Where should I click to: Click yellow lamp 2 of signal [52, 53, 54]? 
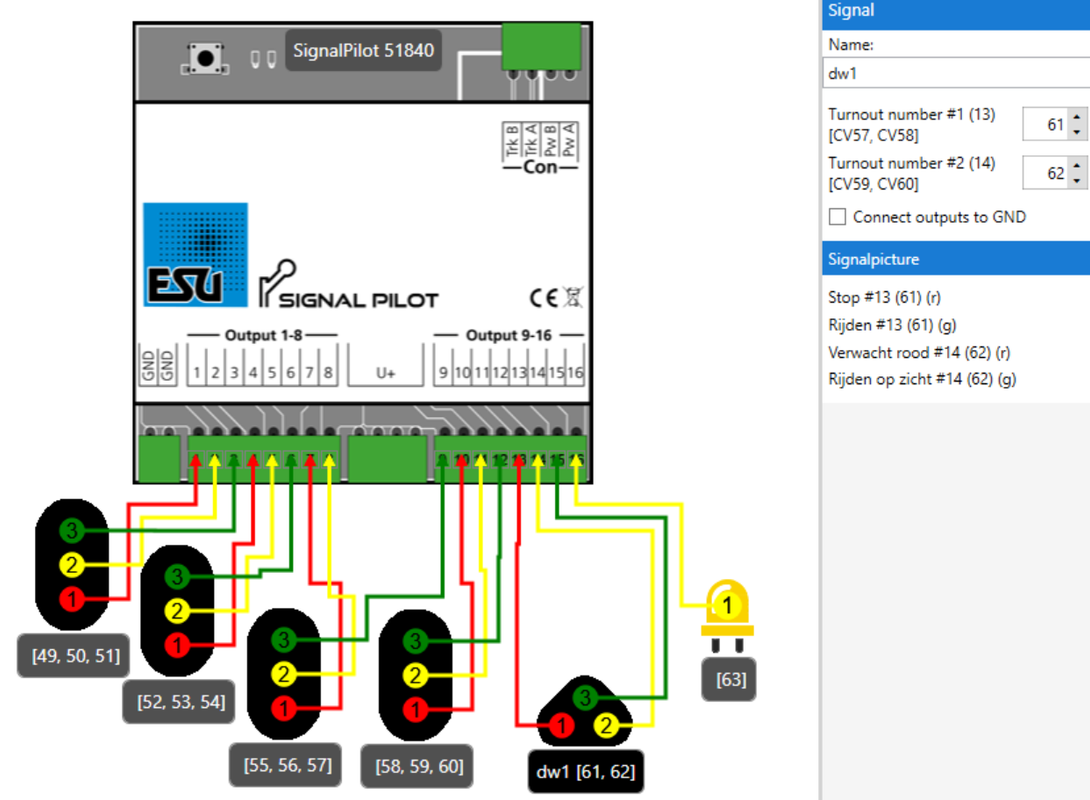click(x=177, y=611)
